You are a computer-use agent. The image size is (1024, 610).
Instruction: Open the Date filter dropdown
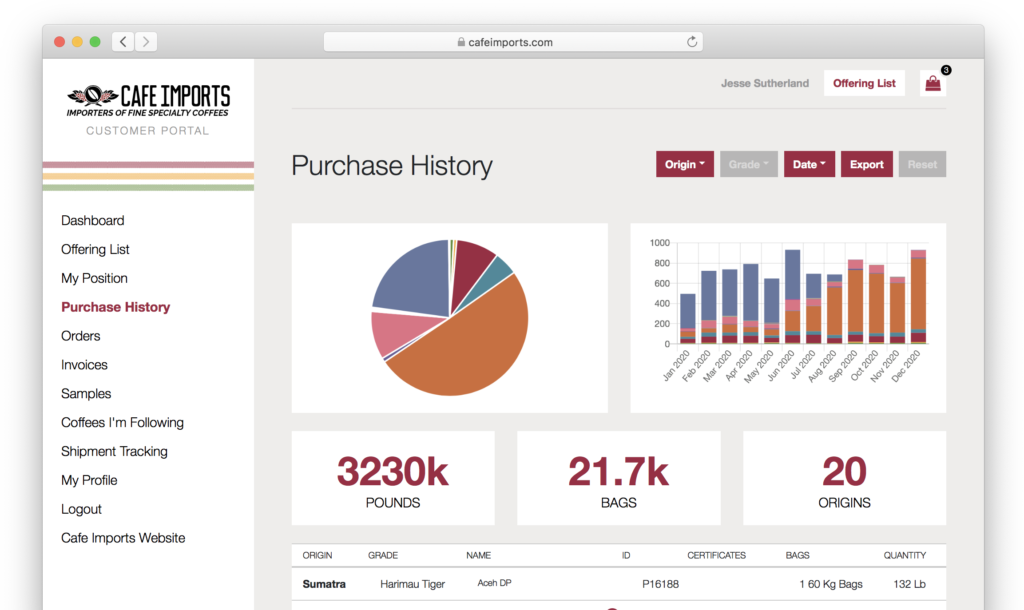click(x=809, y=164)
